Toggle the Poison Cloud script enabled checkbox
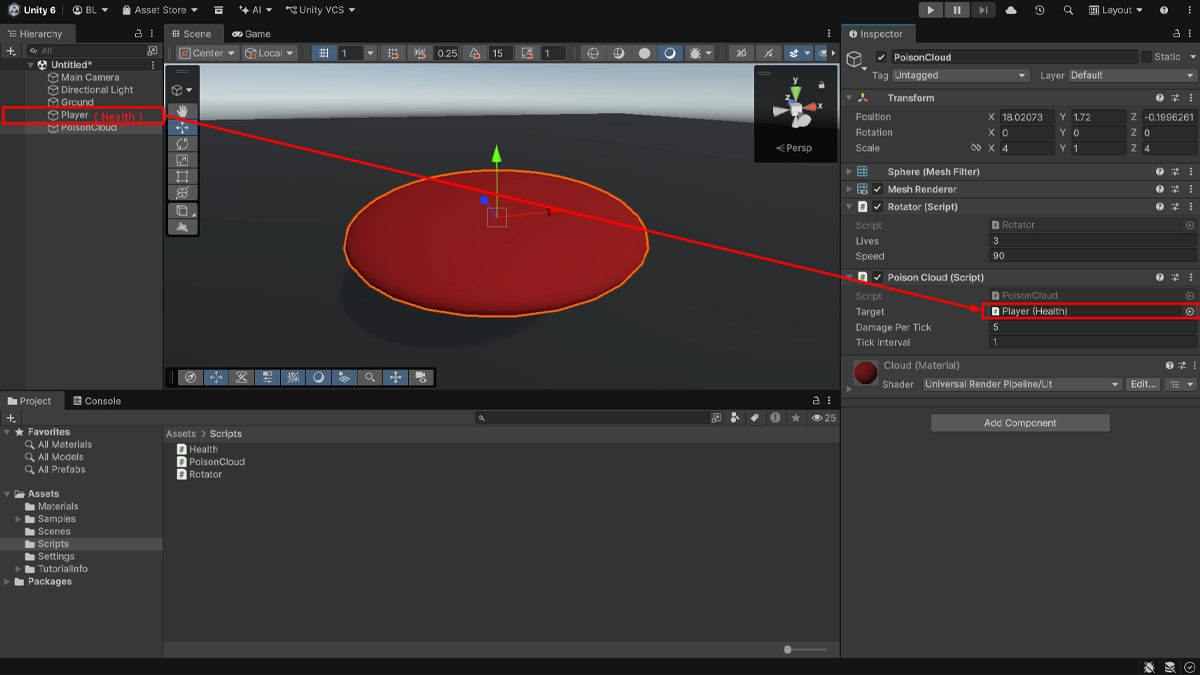 [878, 277]
